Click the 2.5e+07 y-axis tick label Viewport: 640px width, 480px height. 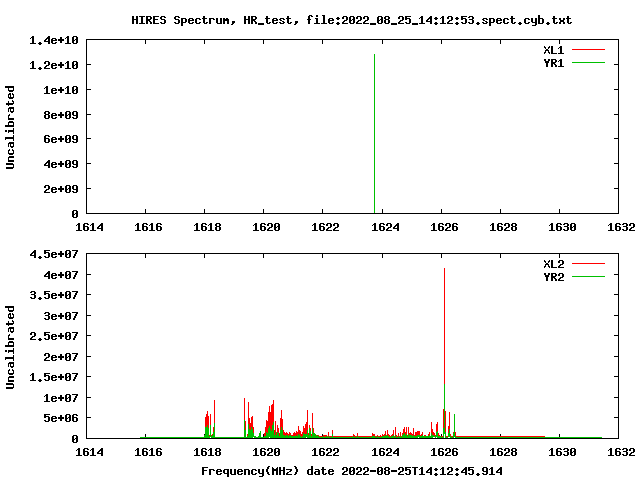point(53,336)
